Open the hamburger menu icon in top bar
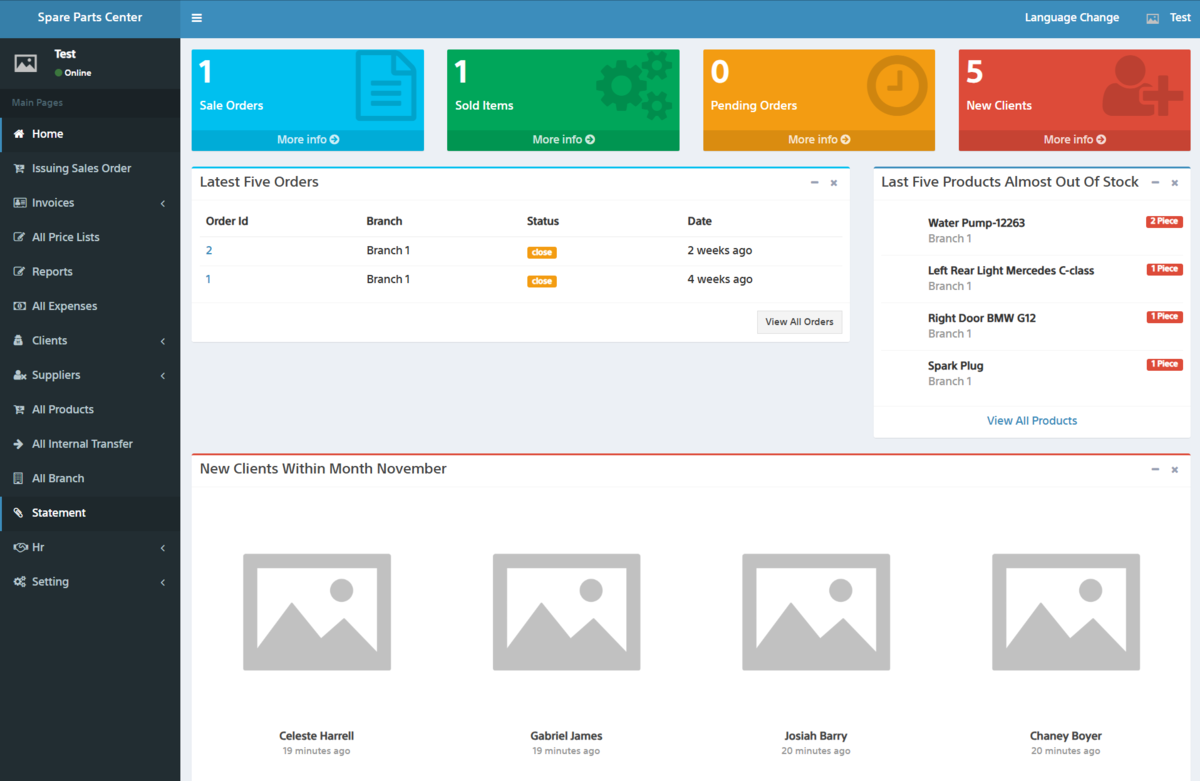This screenshot has height=781, width=1200. coord(196,17)
